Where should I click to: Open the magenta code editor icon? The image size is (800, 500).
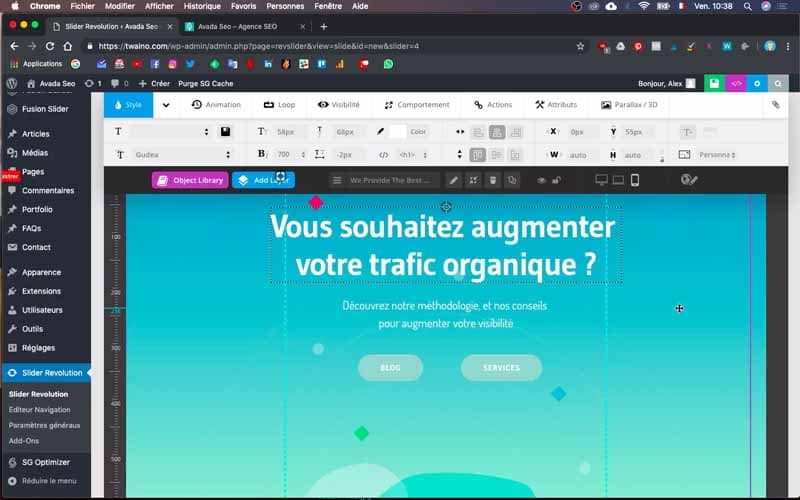(736, 84)
